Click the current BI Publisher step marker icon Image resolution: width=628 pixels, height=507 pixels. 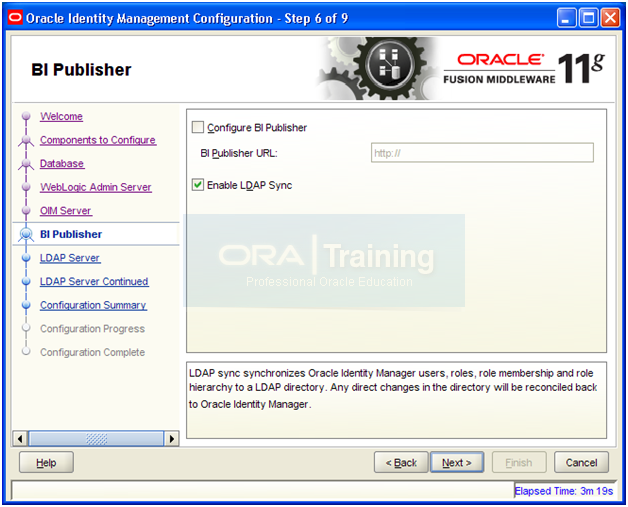click(x=26, y=234)
